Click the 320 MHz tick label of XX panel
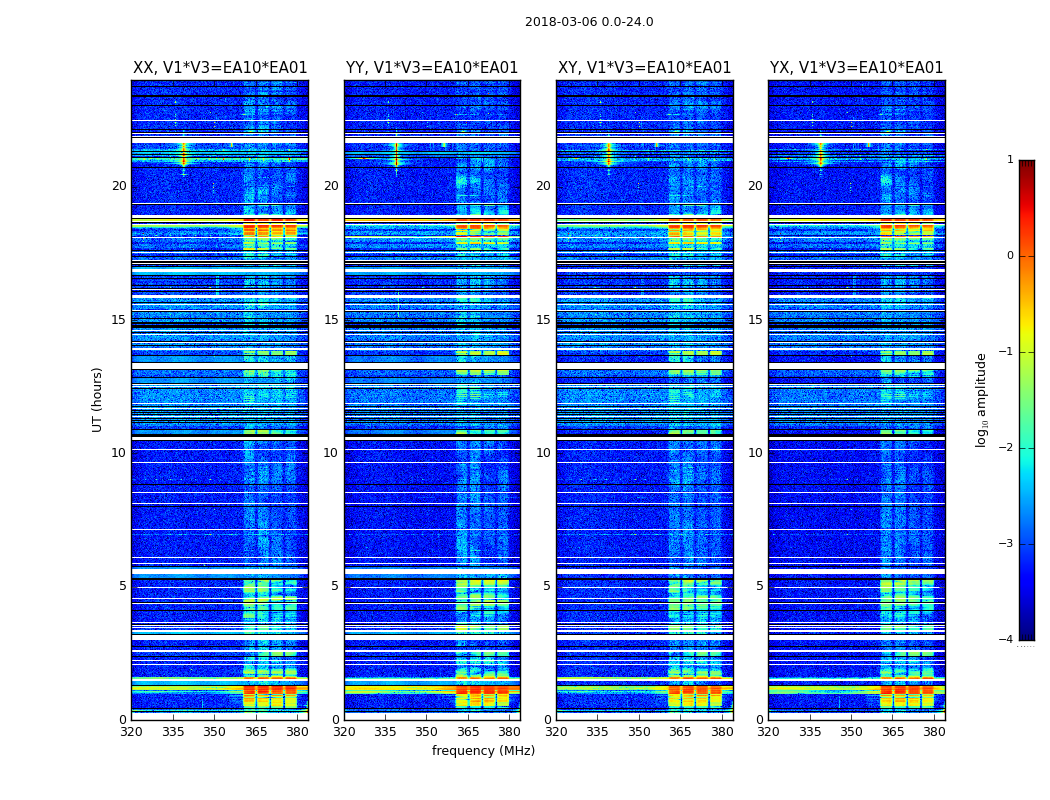The width and height of the screenshot is (1050, 800). pos(132,732)
